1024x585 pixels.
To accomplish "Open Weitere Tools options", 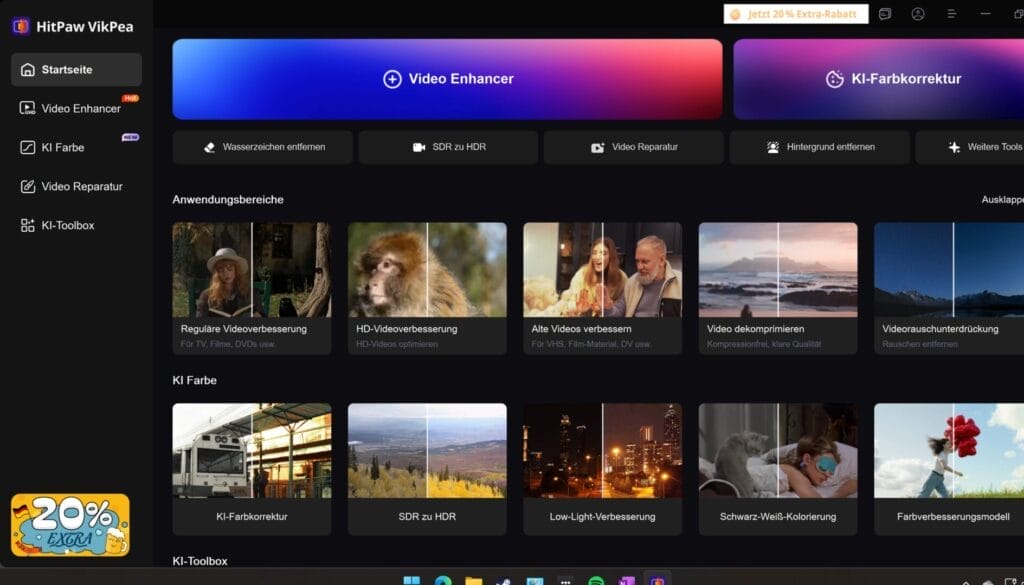I will tap(984, 147).
